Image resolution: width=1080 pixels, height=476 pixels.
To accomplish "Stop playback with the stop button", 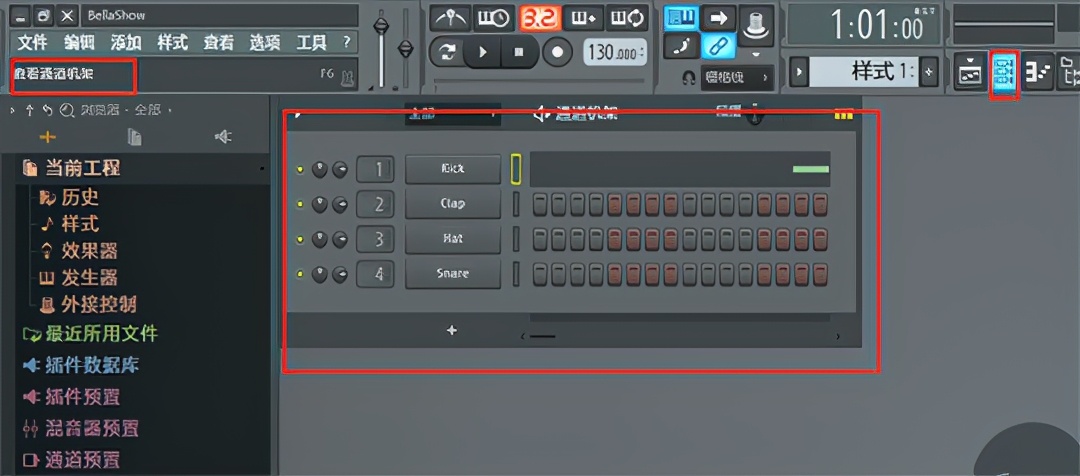I will pos(519,52).
